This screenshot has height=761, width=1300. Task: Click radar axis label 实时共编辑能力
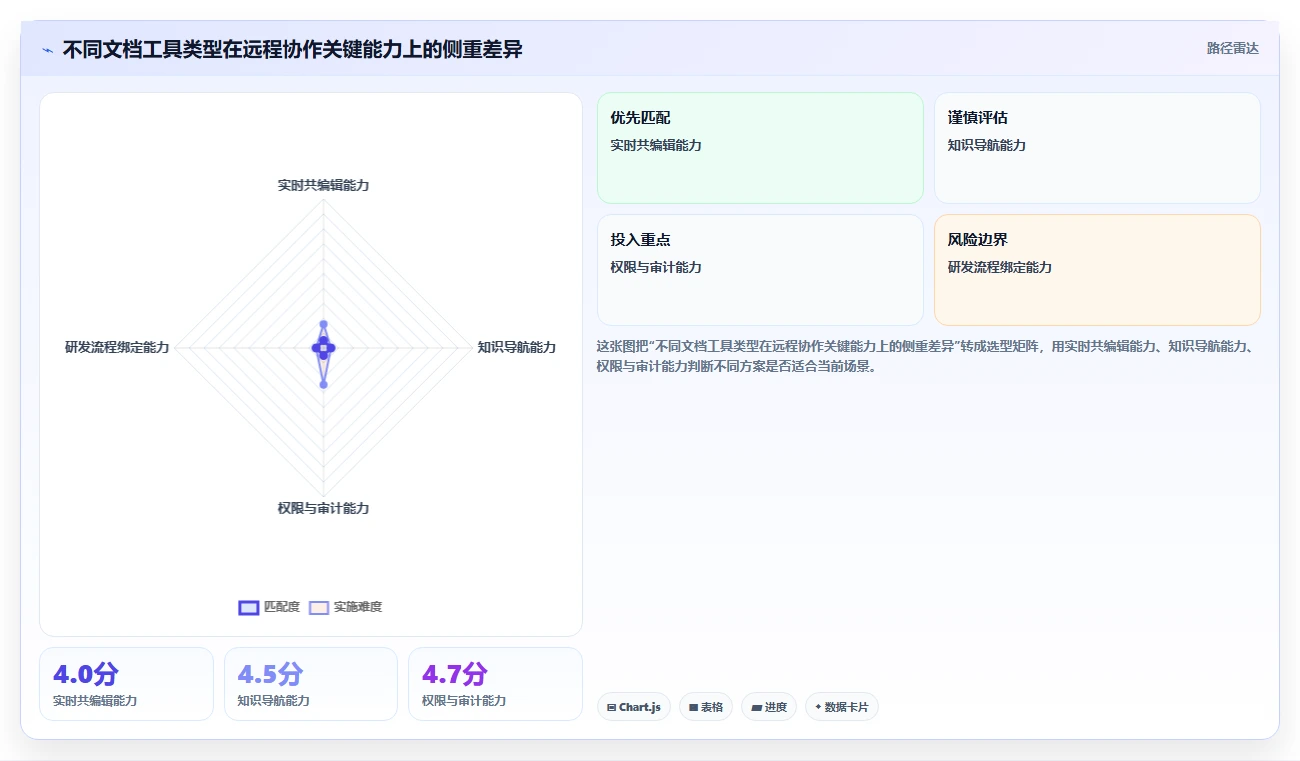point(323,185)
